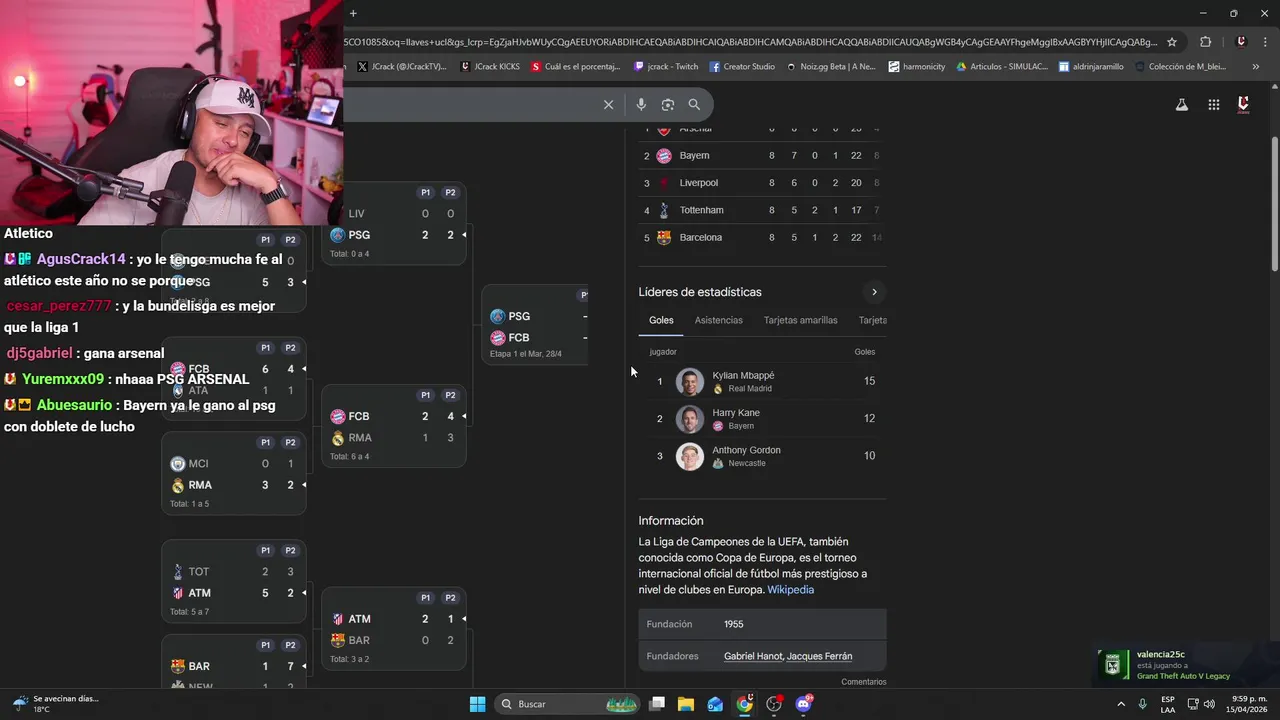The image size is (1280, 720).
Task: Open the clock and date panel
Action: [x=1249, y=704]
